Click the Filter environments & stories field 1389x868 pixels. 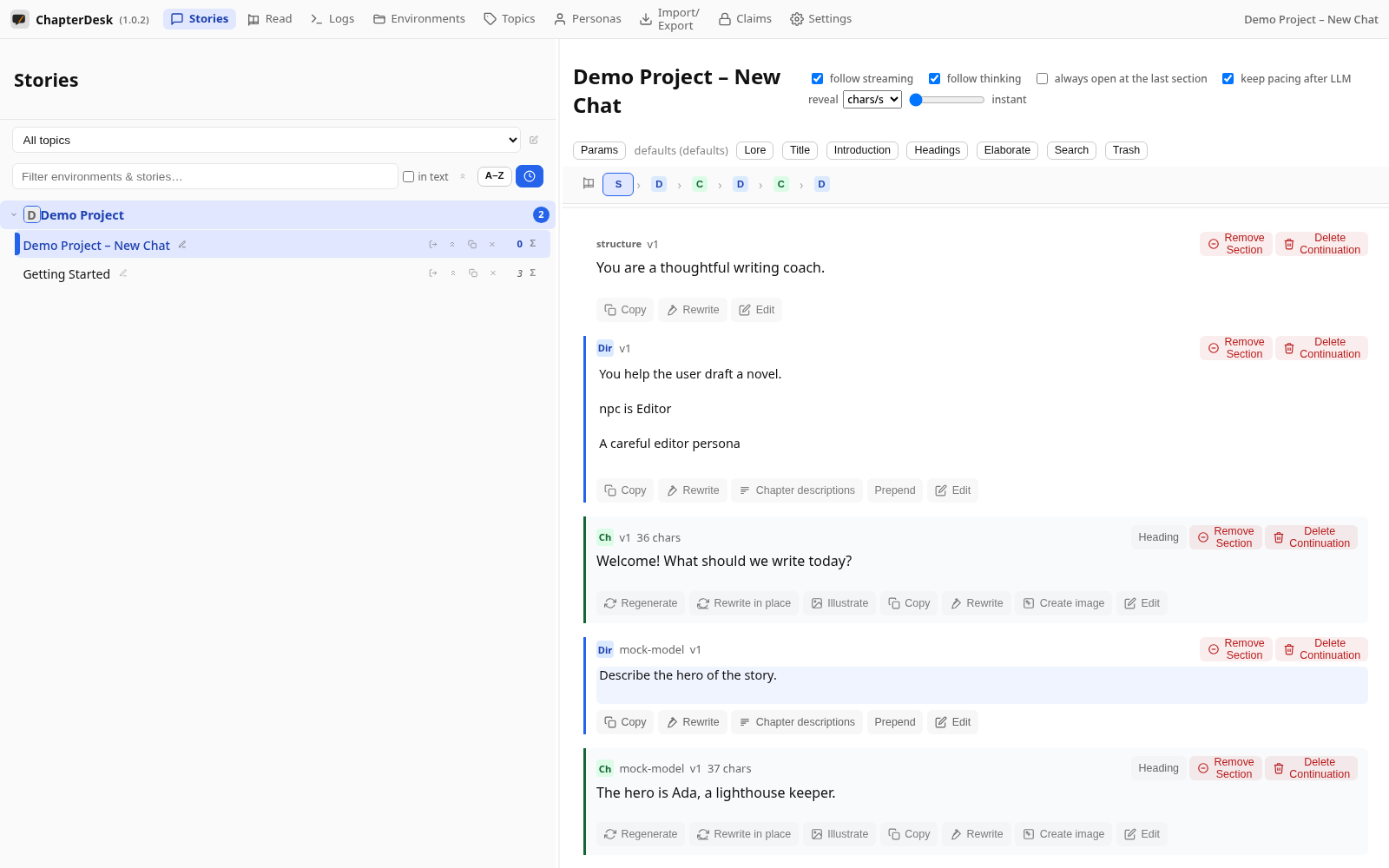(205, 176)
